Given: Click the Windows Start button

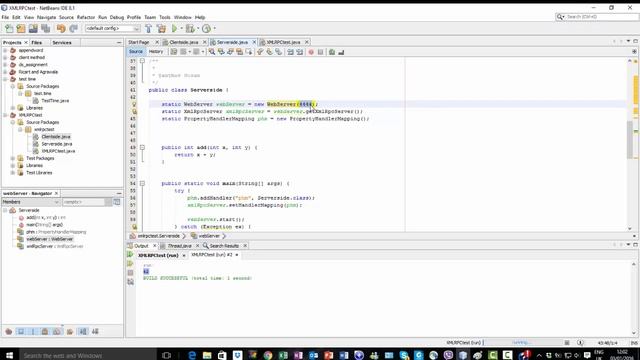Looking at the screenshot, I should pos(9,355).
